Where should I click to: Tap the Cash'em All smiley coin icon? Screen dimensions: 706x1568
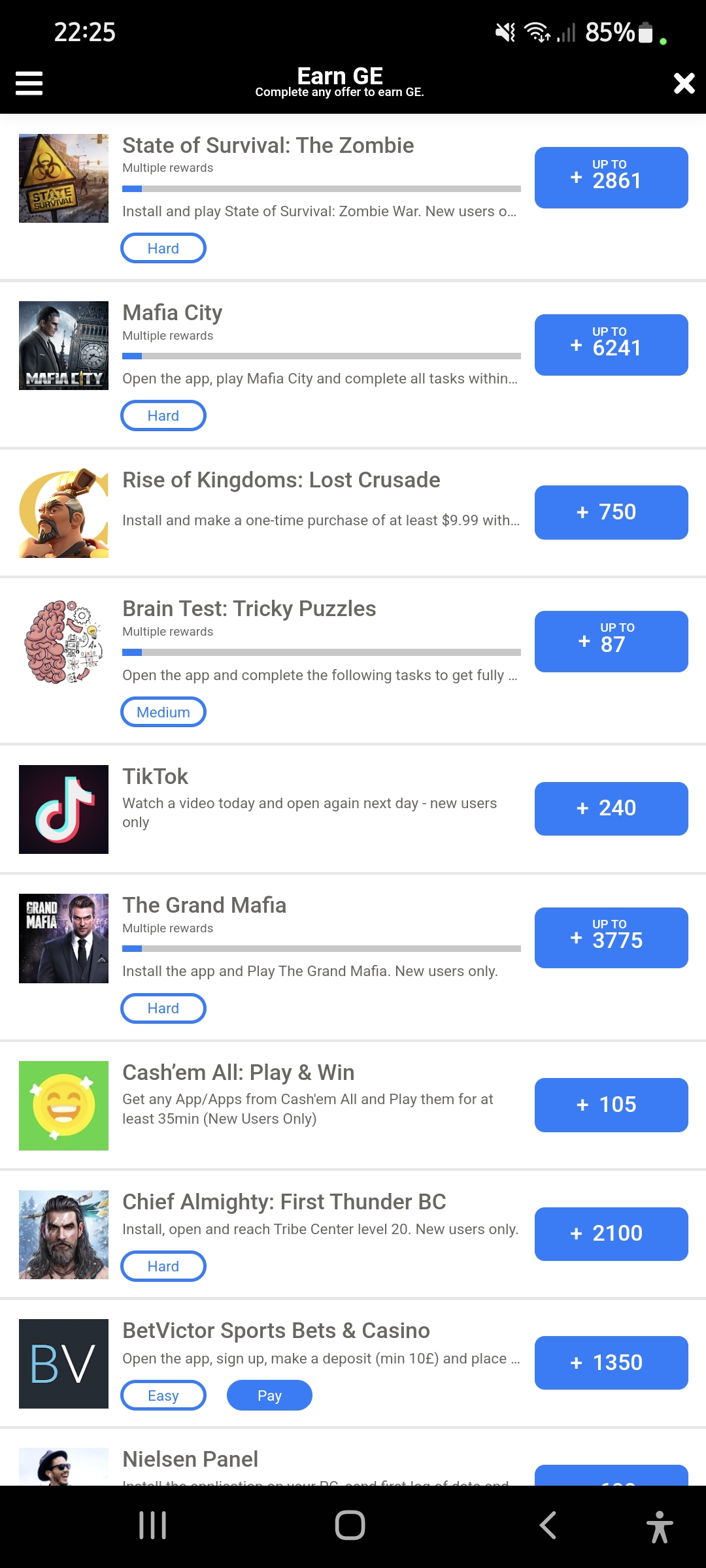(x=63, y=1105)
